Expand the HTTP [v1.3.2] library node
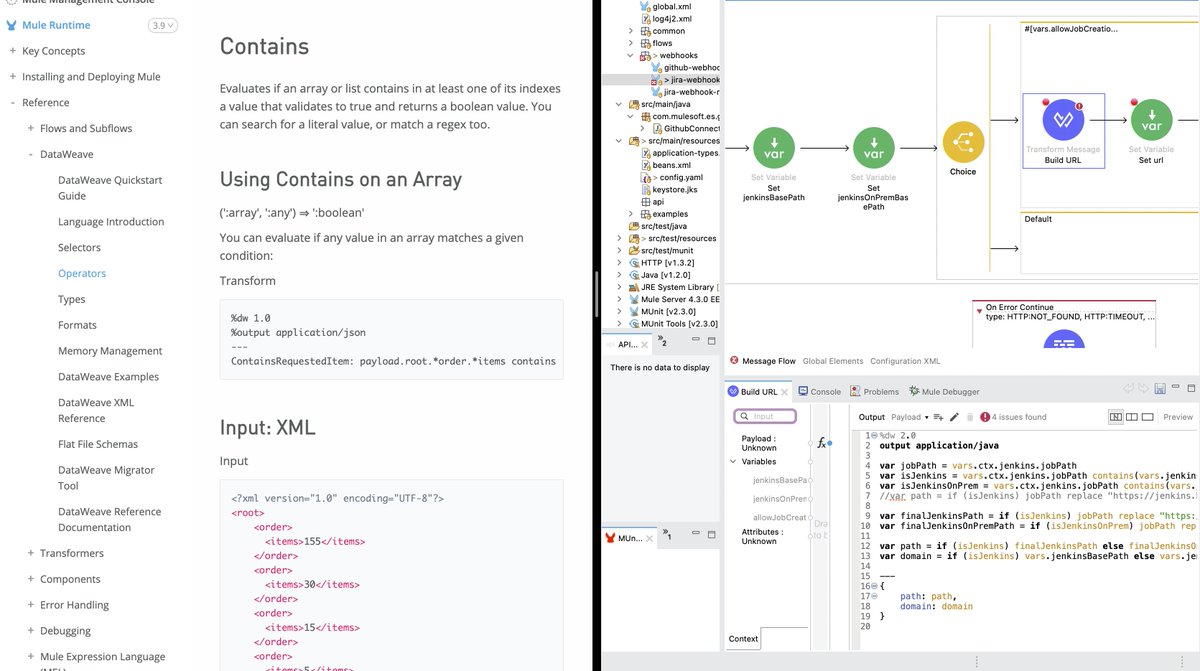 [x=620, y=263]
